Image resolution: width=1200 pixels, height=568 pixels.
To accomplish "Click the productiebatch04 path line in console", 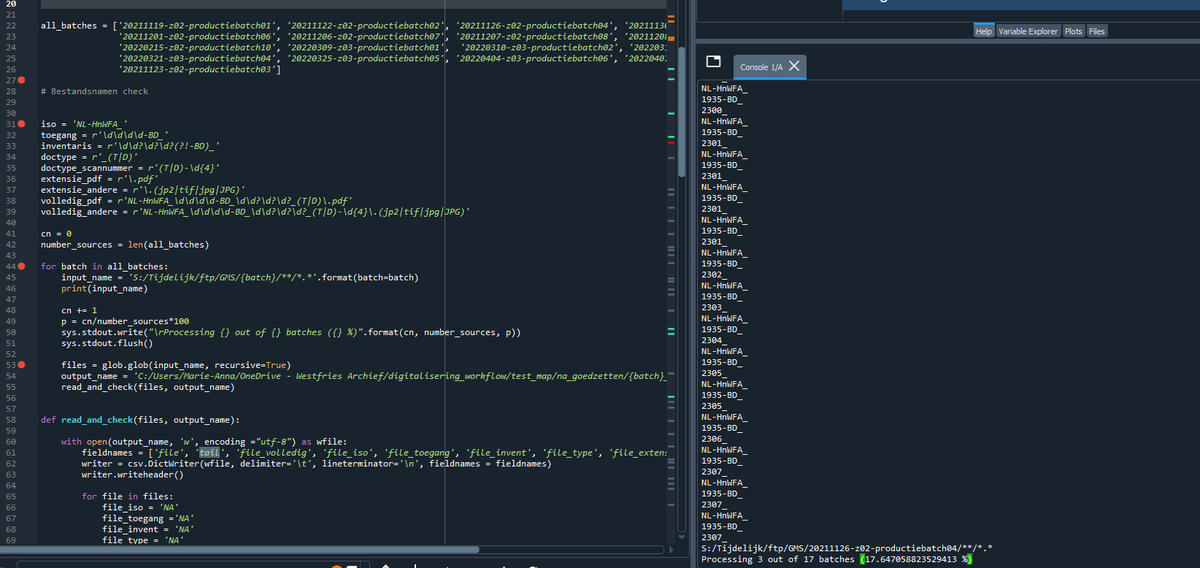I will tap(847, 548).
